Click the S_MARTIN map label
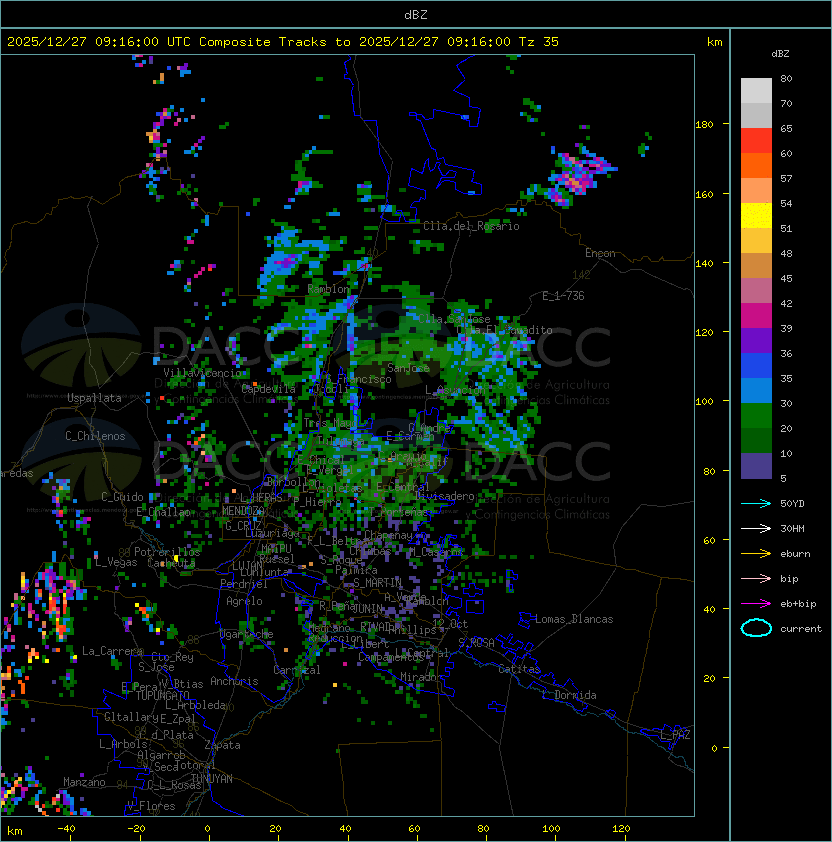The width and height of the screenshot is (832, 842). (378, 583)
